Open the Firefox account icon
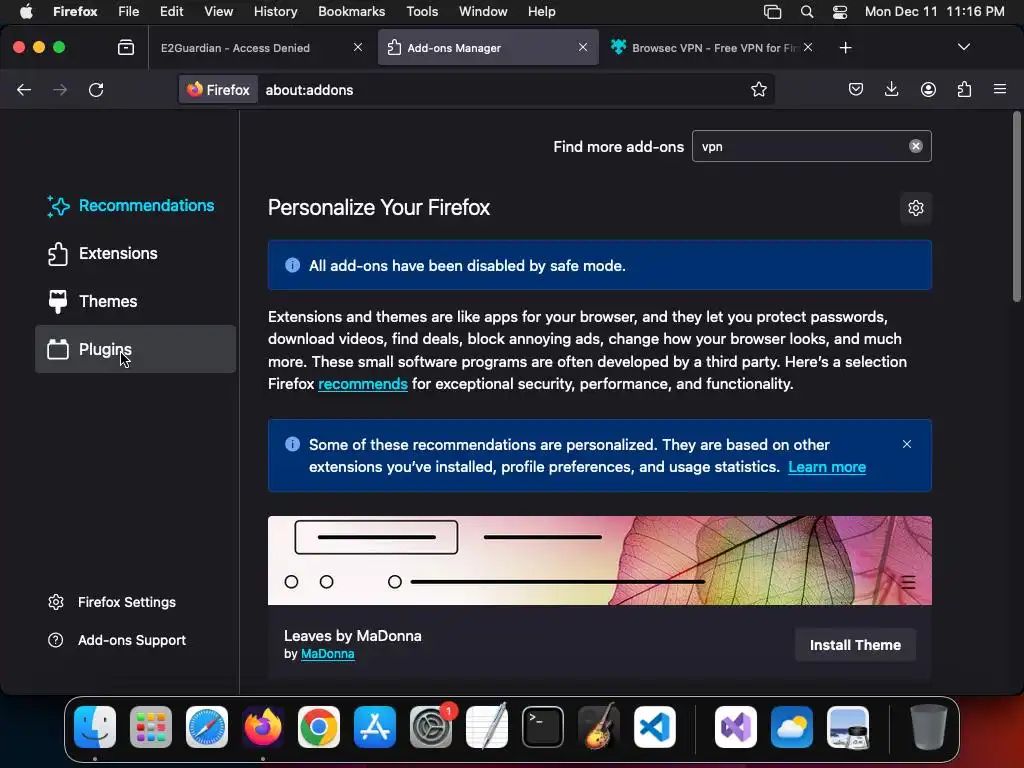Image resolution: width=1024 pixels, height=768 pixels. point(928,89)
